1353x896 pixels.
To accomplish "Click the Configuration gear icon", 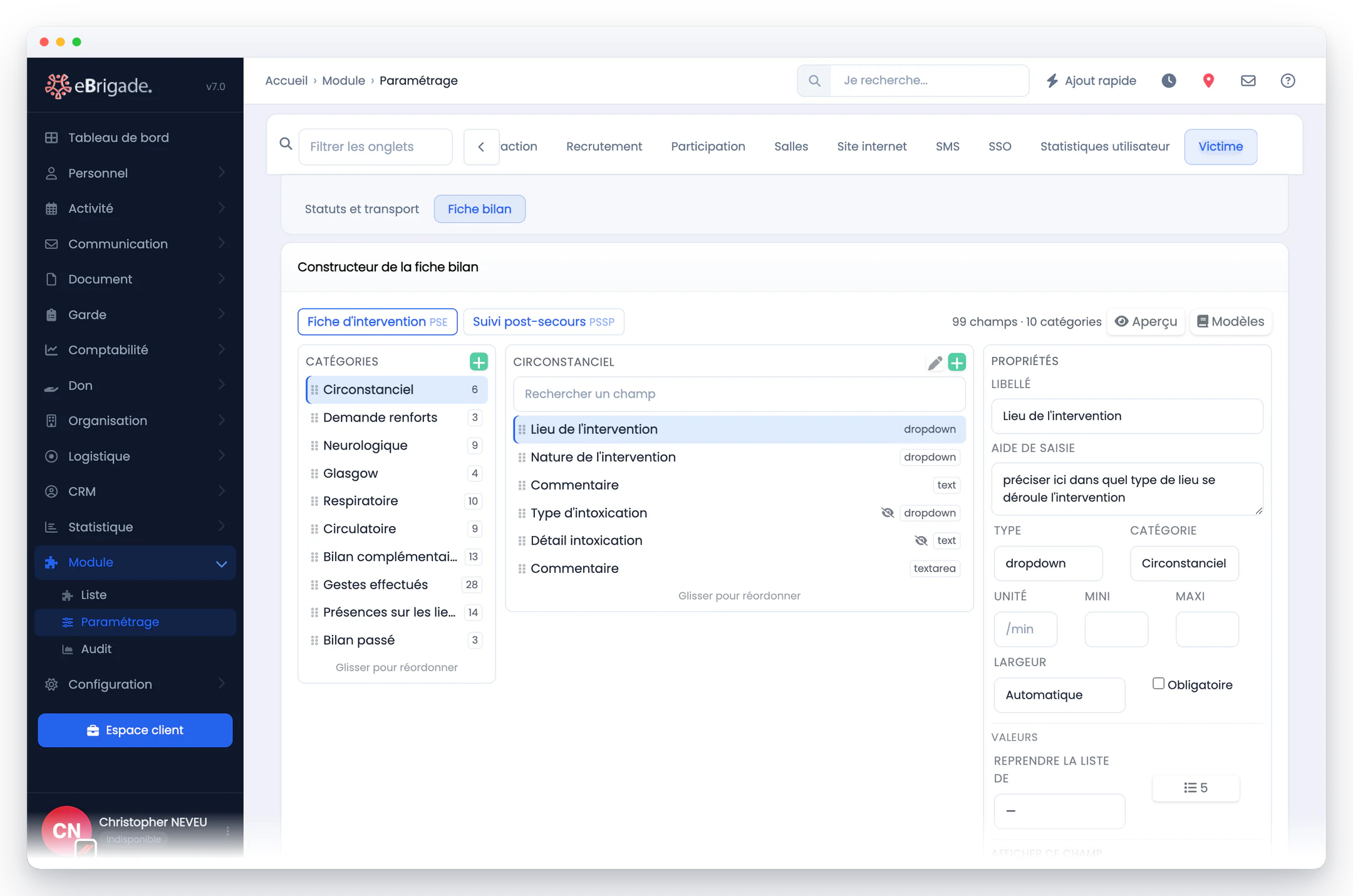I will 51,684.
